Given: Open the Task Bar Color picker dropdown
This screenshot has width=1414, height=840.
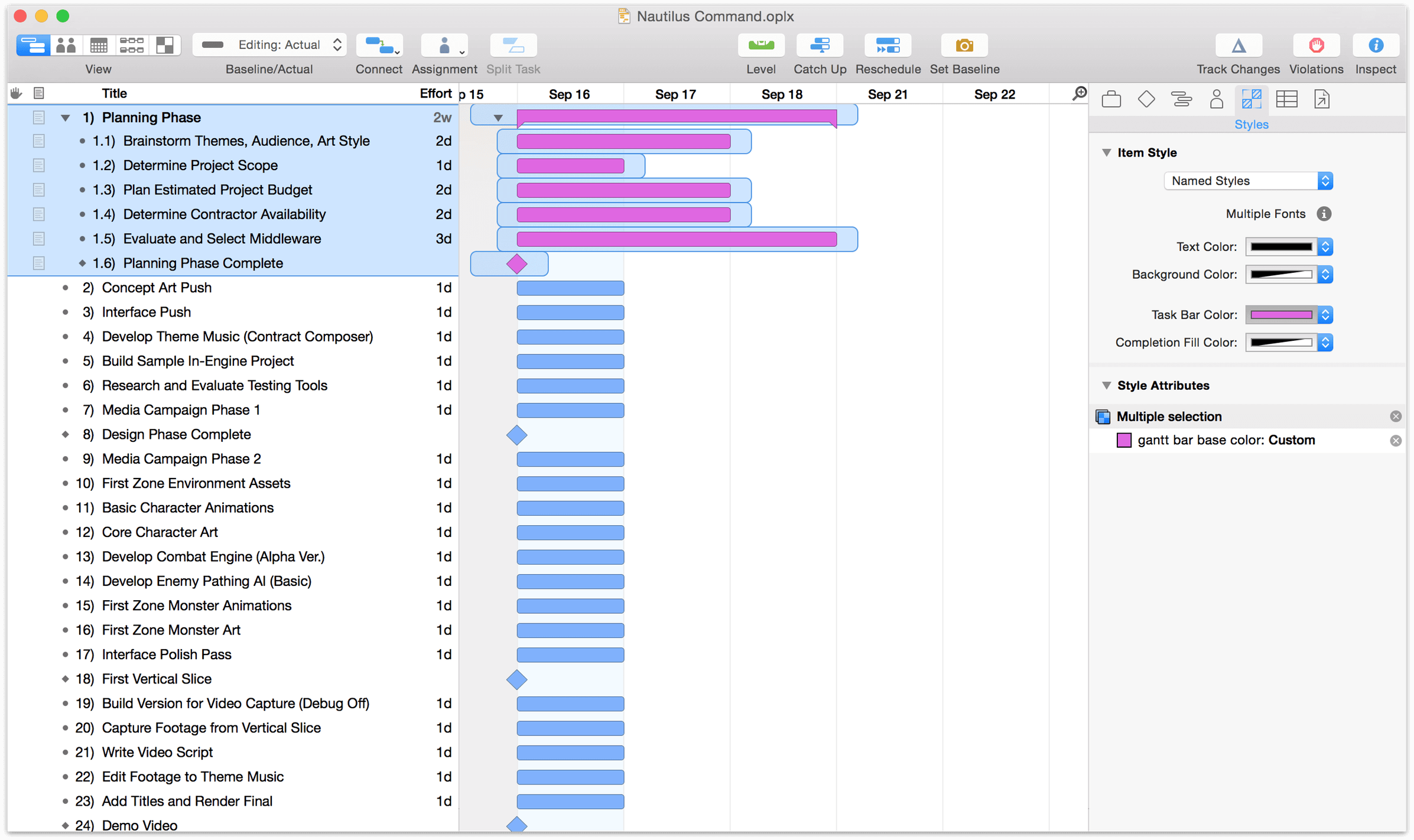Looking at the screenshot, I should pyautogui.click(x=1326, y=315).
